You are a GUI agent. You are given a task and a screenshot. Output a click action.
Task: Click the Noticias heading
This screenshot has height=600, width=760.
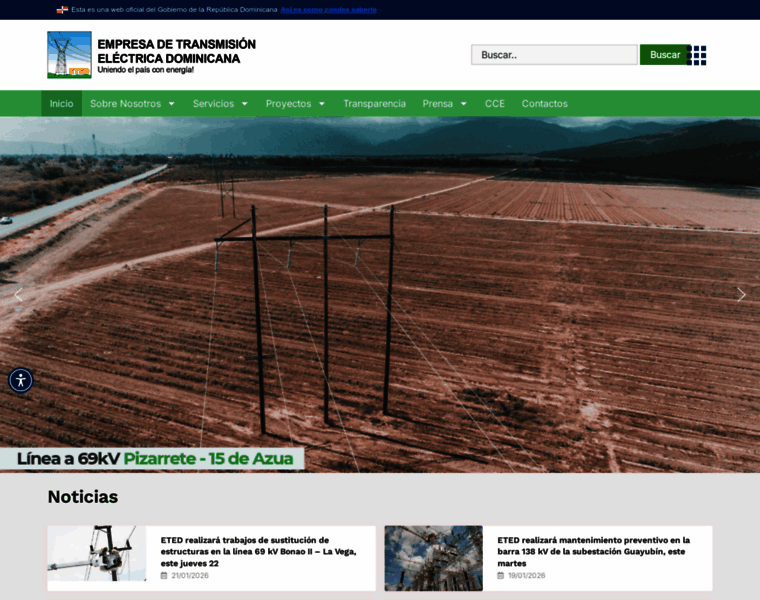tap(83, 497)
